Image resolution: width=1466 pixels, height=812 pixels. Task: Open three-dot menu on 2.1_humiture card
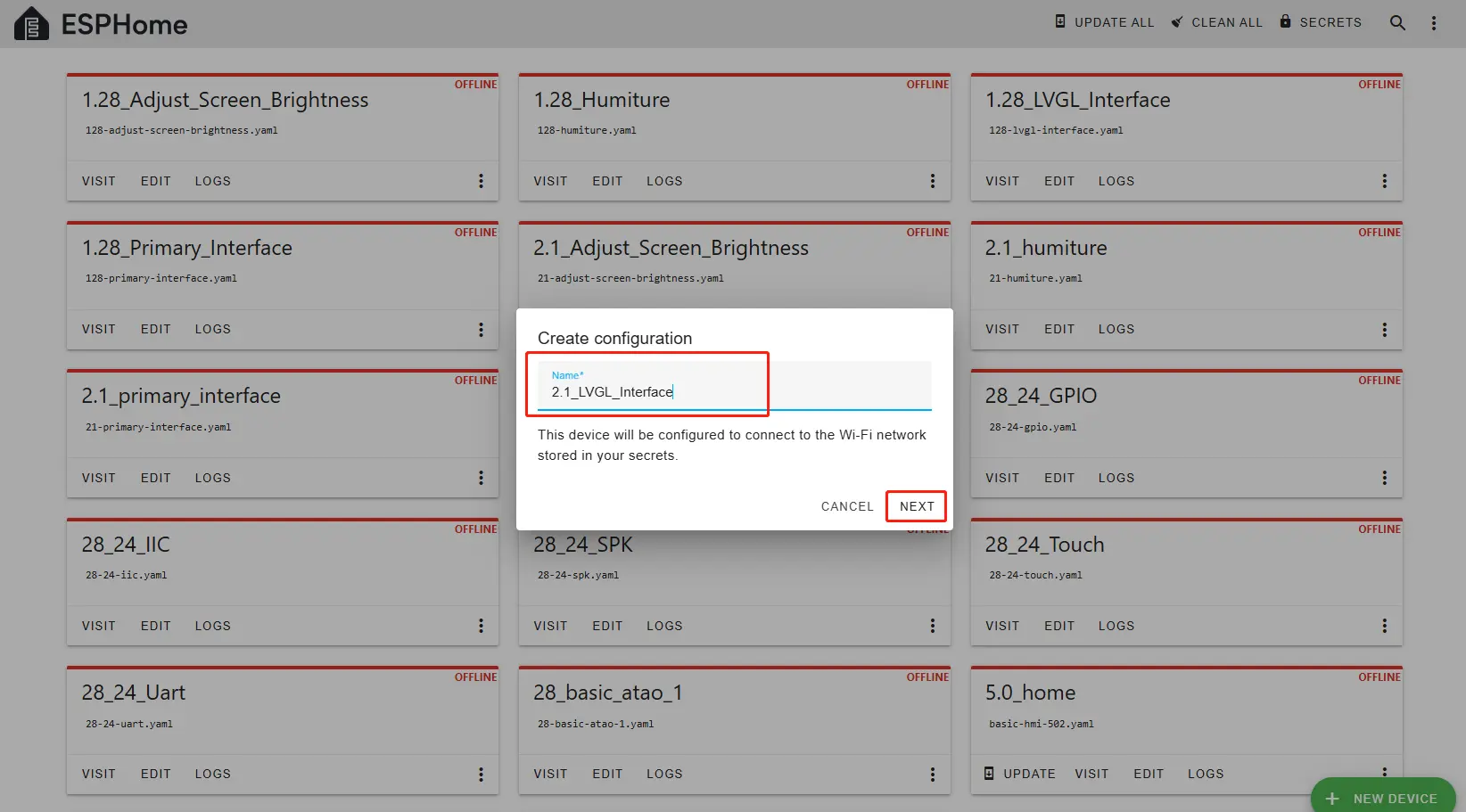pyautogui.click(x=1384, y=329)
